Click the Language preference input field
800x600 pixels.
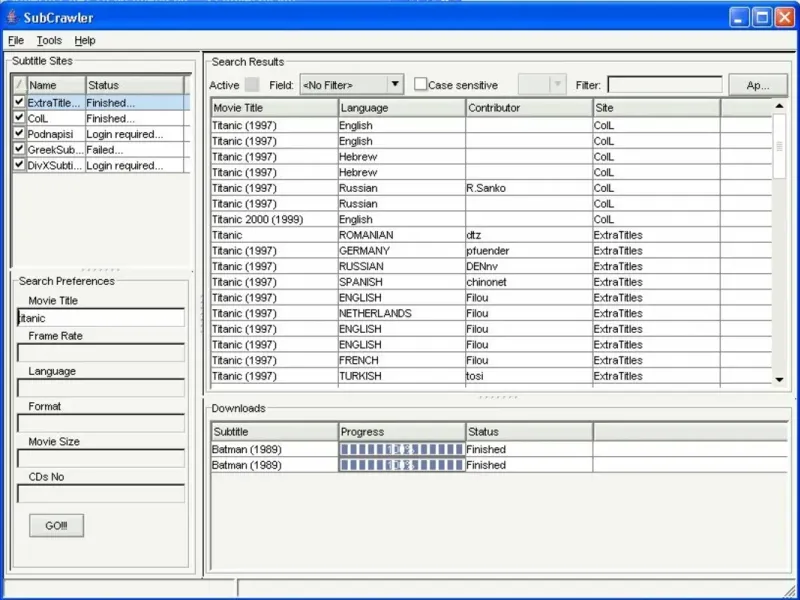(x=101, y=388)
